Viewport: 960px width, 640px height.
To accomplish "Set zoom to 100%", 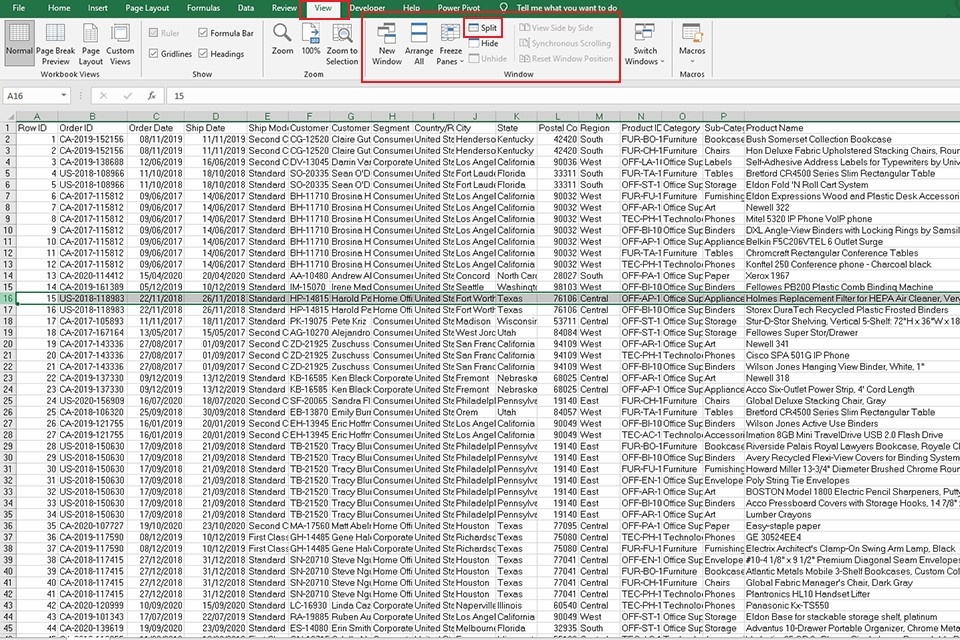I will [311, 40].
